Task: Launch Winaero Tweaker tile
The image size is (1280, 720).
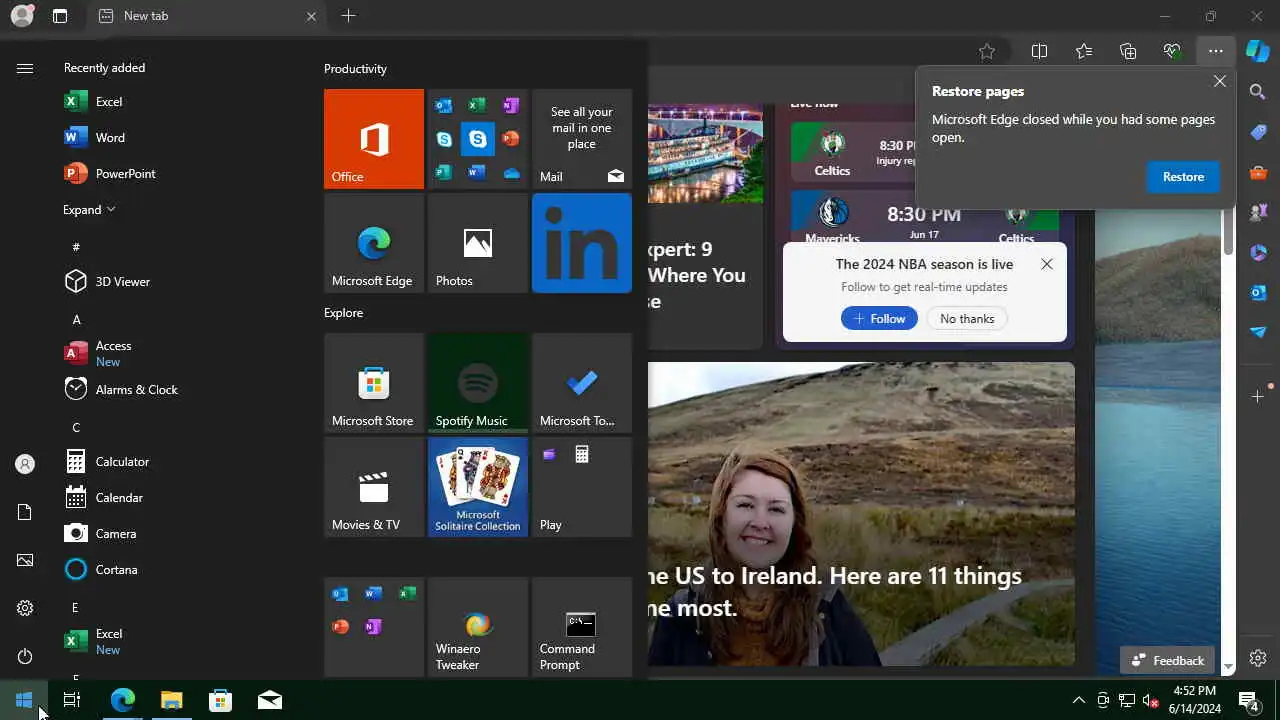Action: point(478,627)
